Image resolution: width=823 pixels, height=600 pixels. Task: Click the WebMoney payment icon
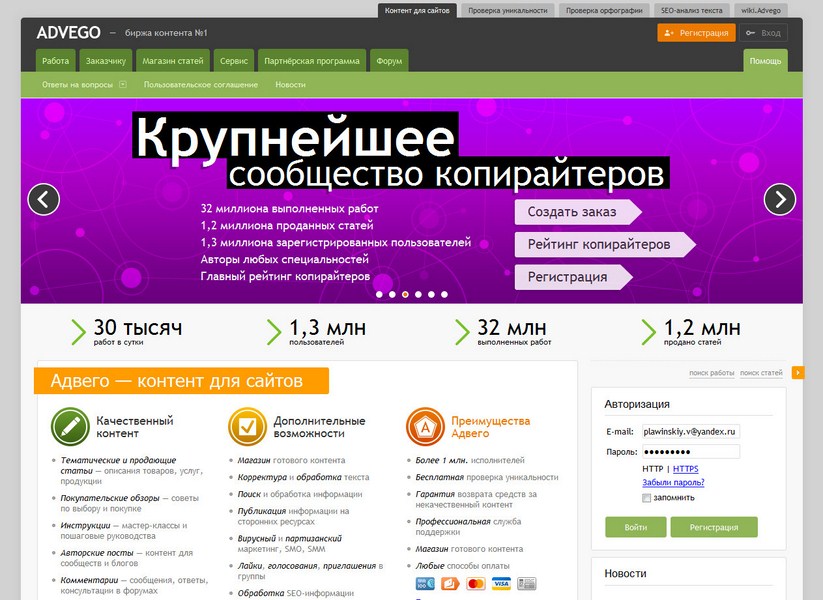(x=425, y=583)
